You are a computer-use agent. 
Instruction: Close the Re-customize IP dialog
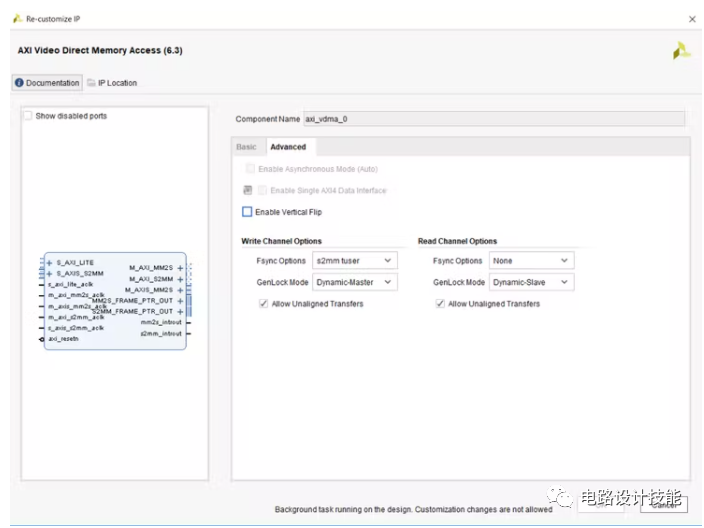[x=692, y=19]
